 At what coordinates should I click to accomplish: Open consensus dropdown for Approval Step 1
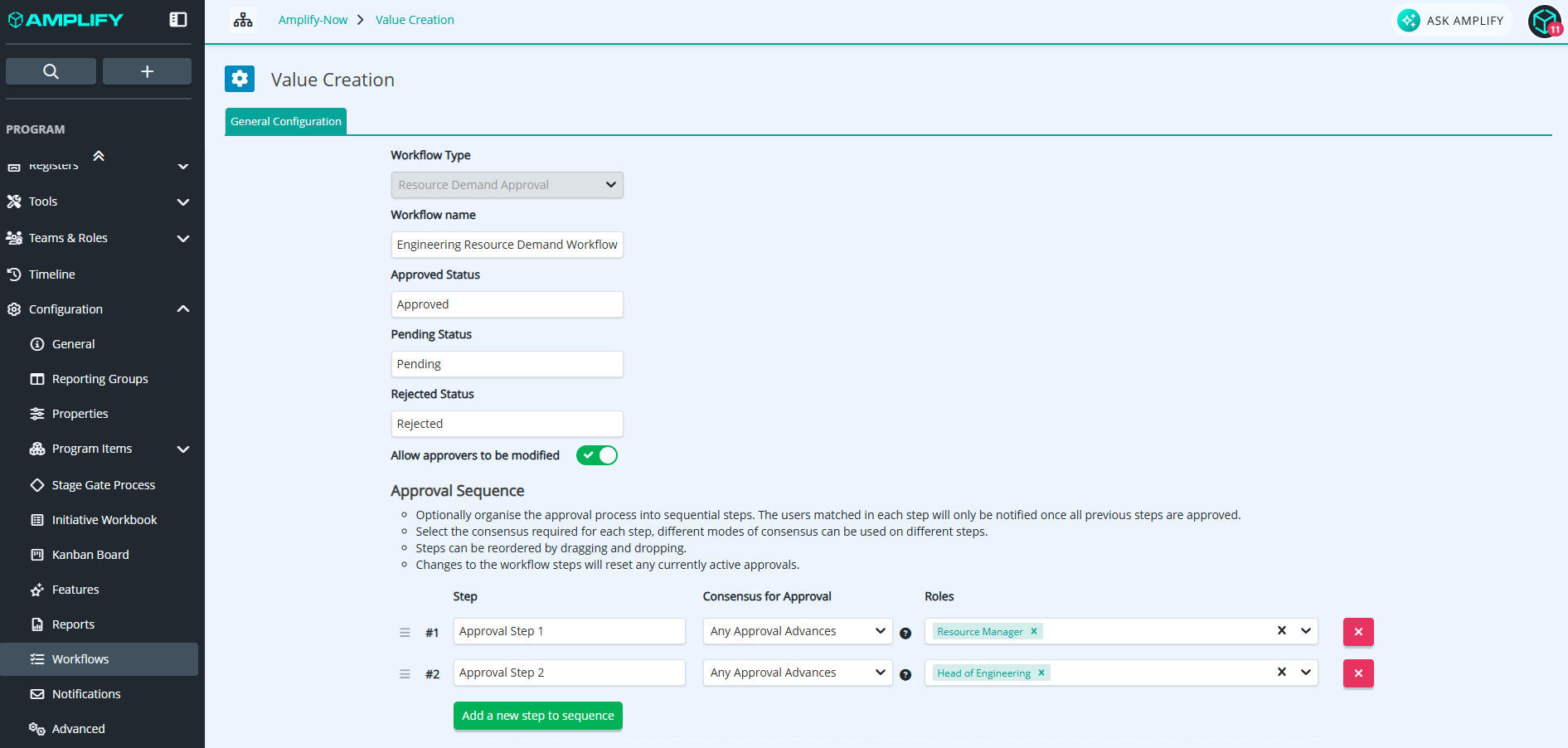[798, 631]
